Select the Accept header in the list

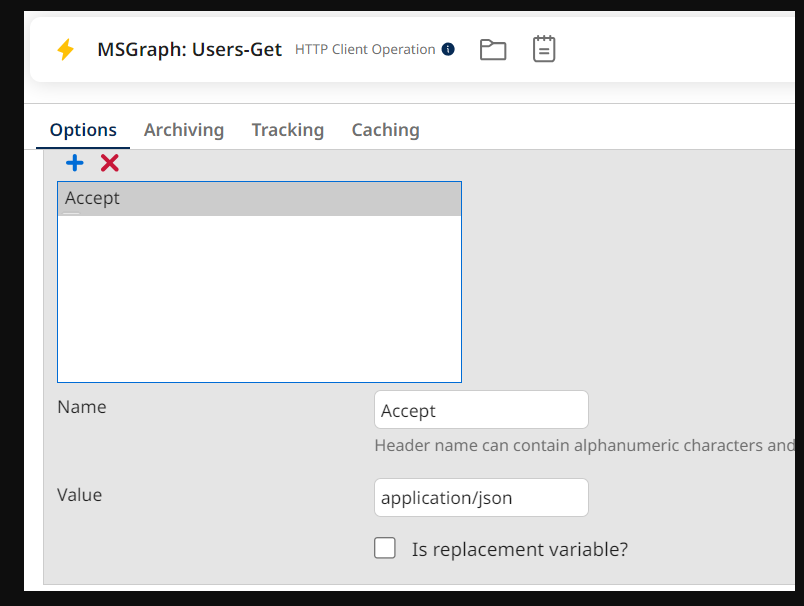coord(259,199)
